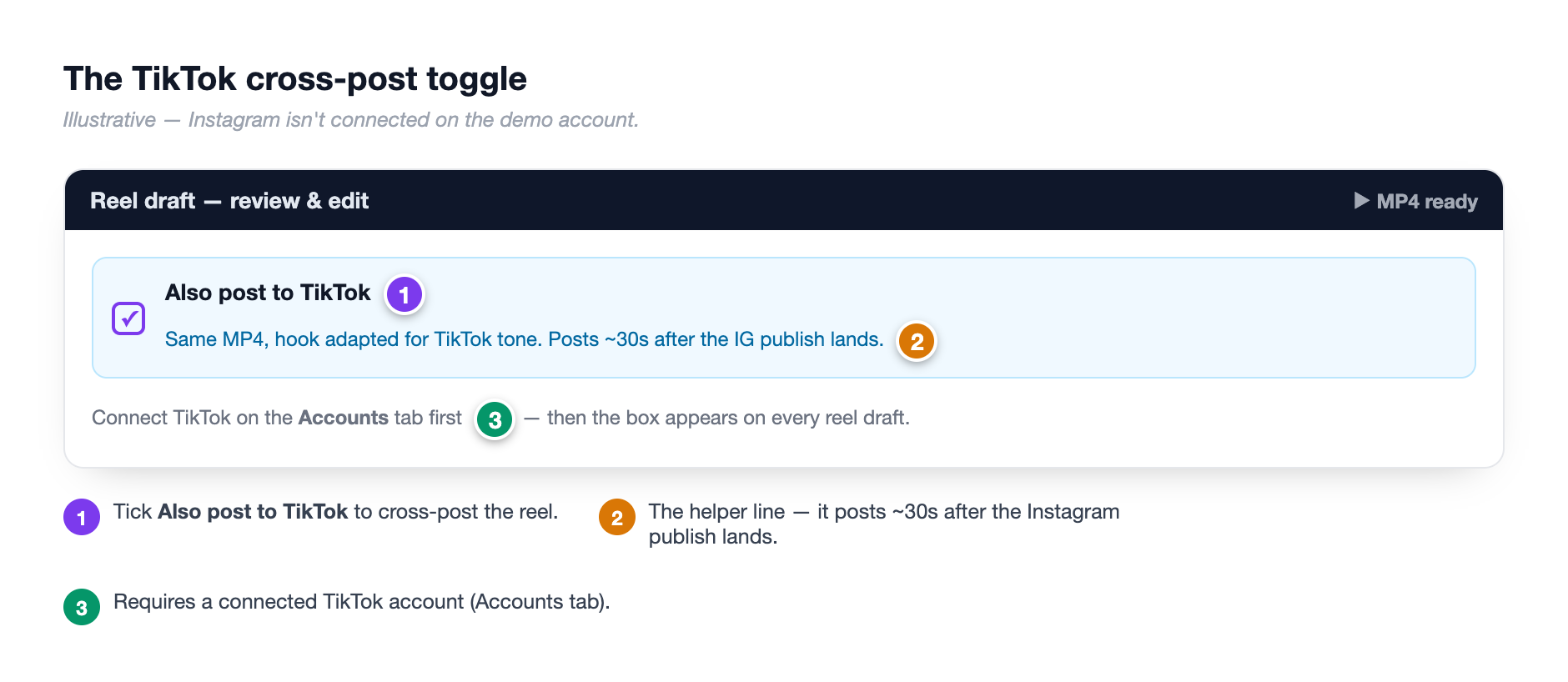Click the Reel draft — review & edit header
Viewport: 1568px width, 682px height.
(229, 201)
